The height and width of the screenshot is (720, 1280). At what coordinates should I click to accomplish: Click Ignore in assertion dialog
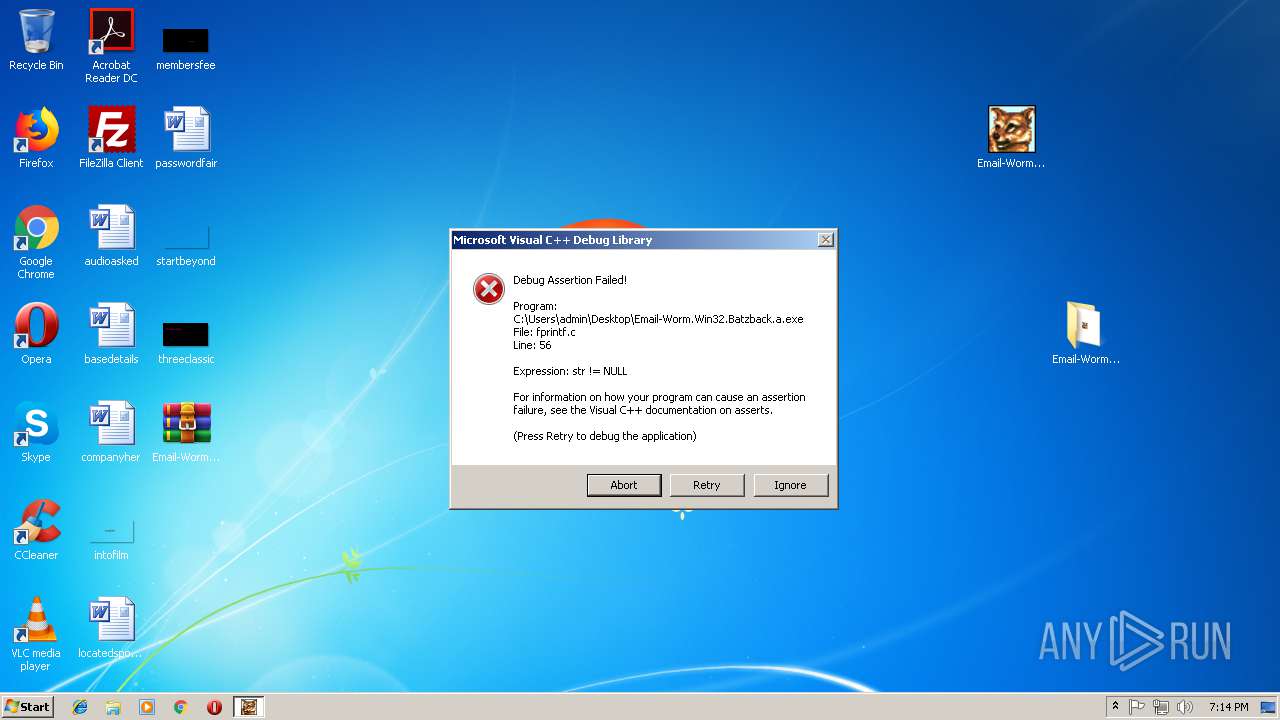(x=790, y=485)
